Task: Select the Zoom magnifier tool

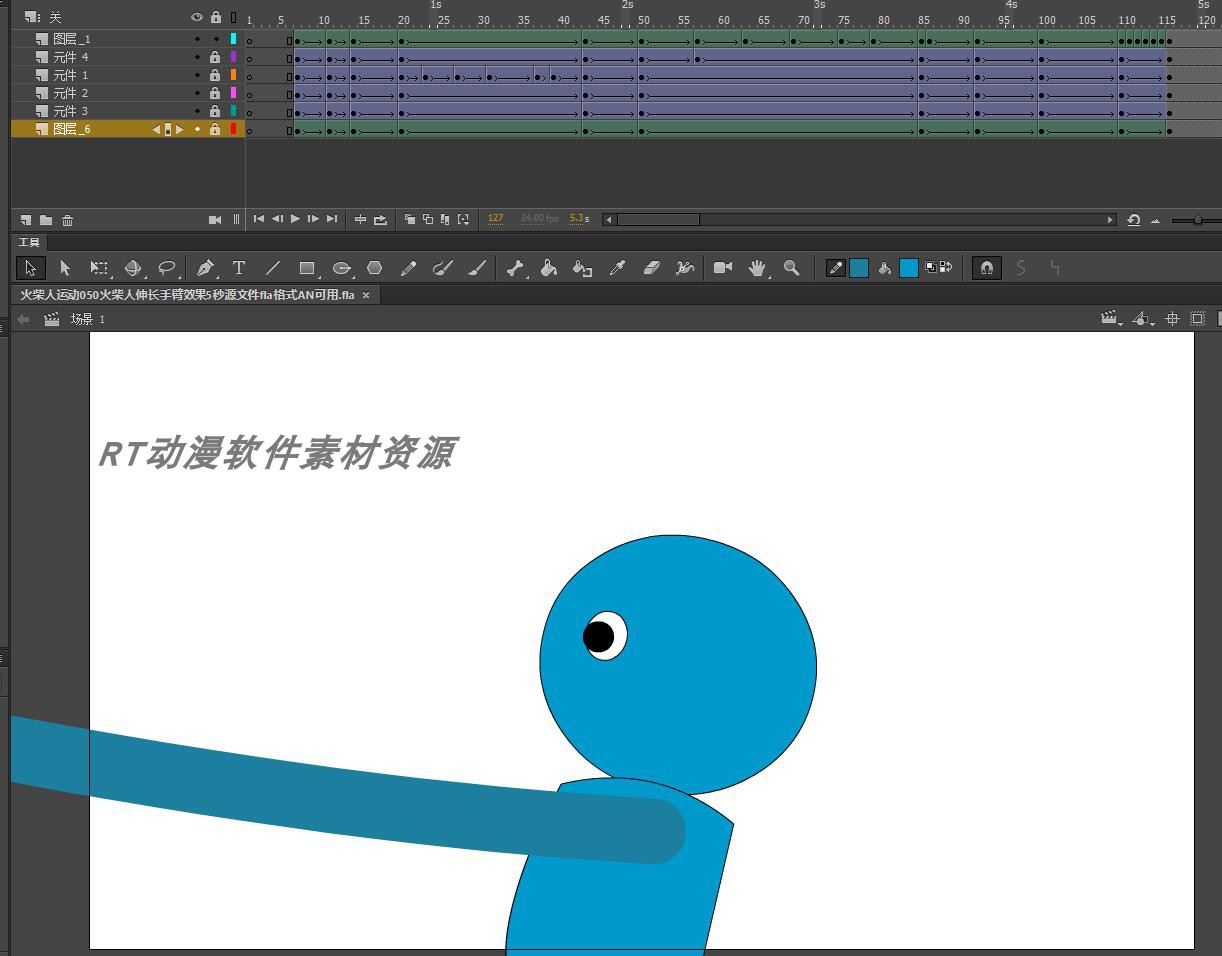Action: [791, 268]
